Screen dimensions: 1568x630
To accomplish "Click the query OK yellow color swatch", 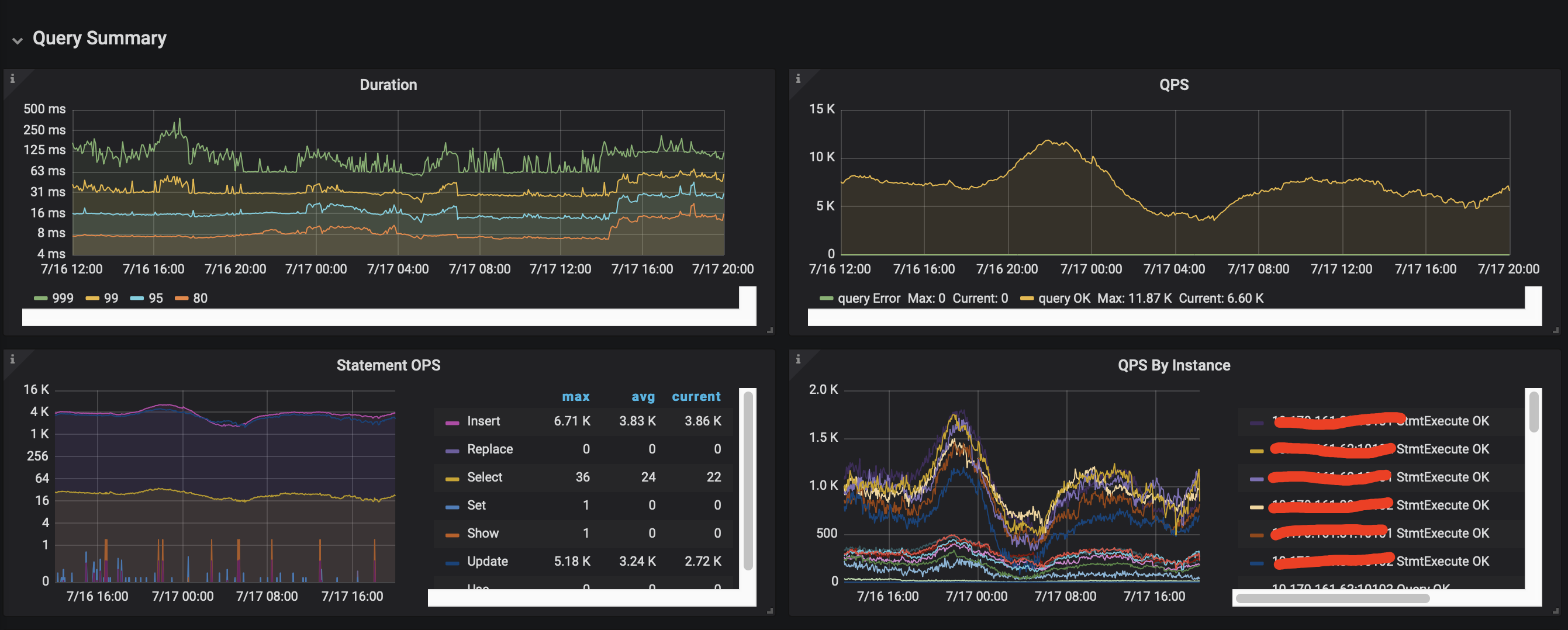I will click(x=1027, y=298).
